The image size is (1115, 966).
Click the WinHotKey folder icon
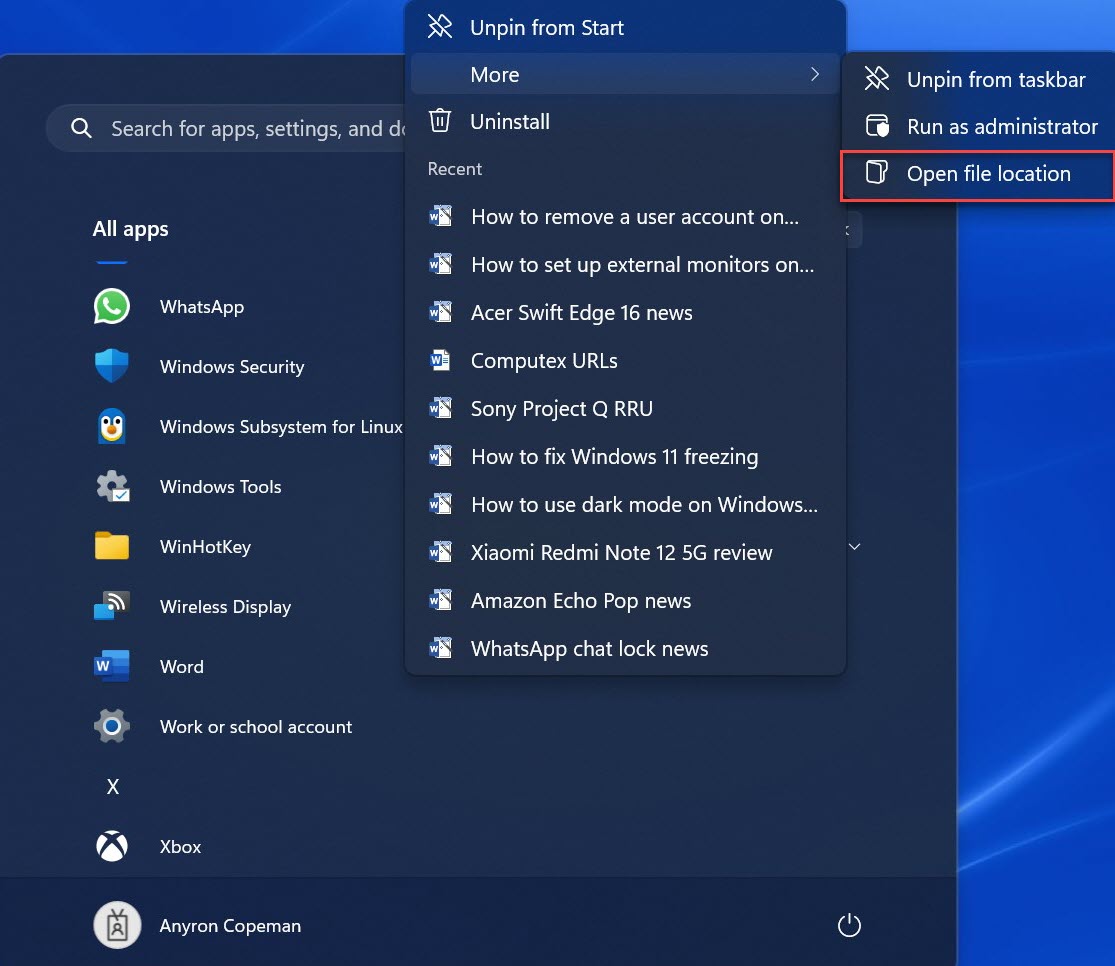coord(112,546)
